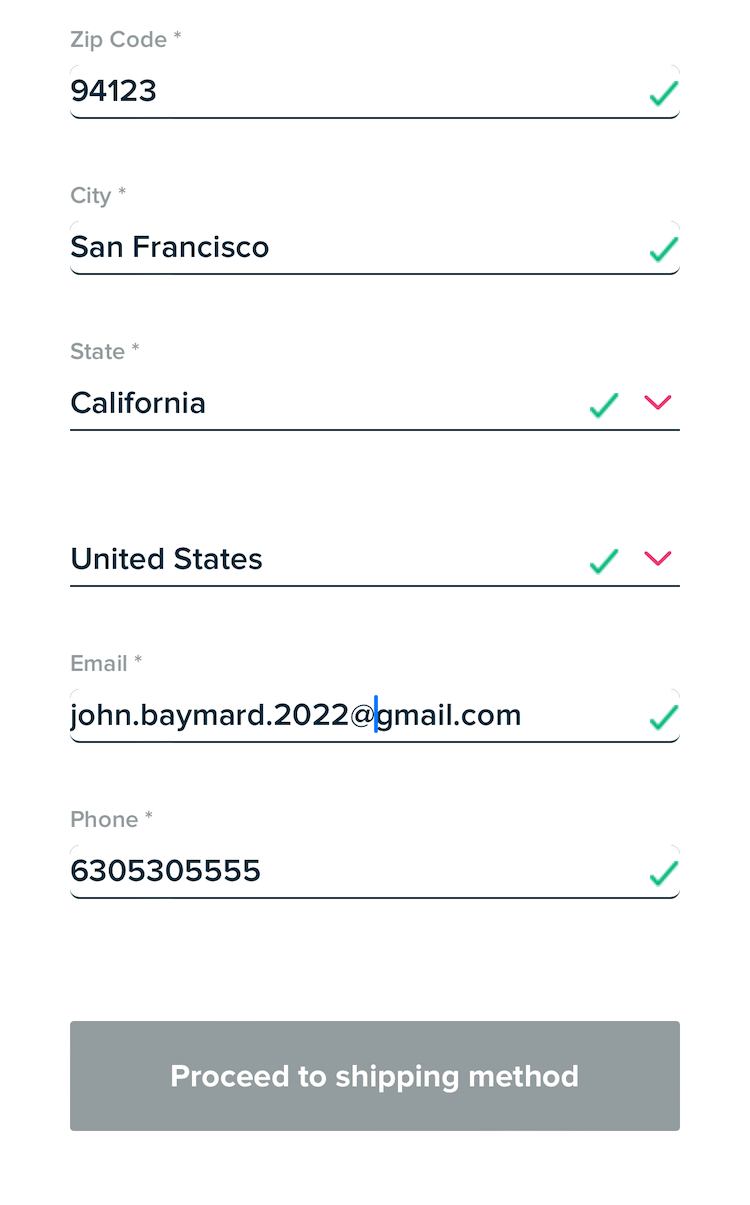Click the green checkmark in Email field
Screen dimensions: 750x1205
tap(664, 717)
